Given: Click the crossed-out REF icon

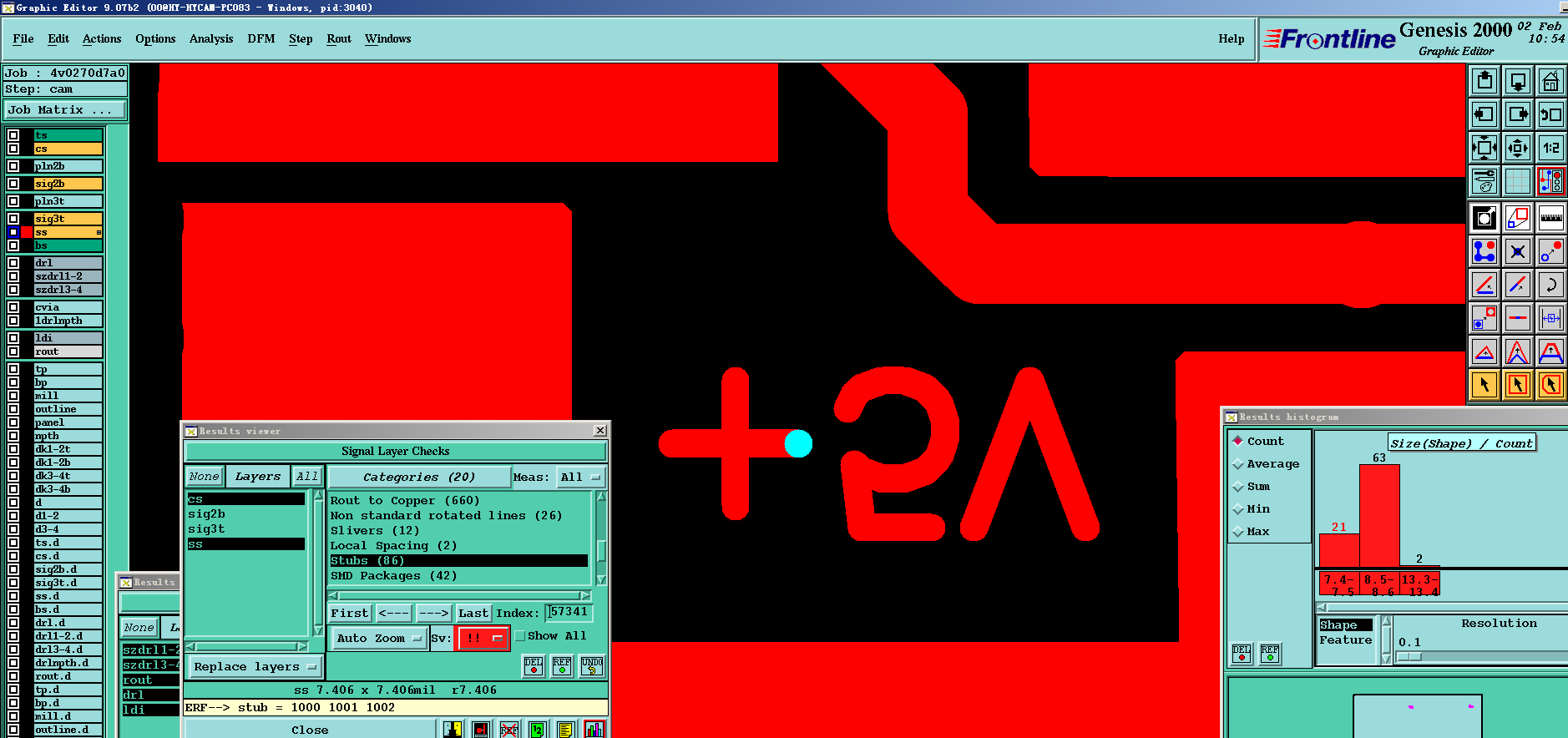Looking at the screenshot, I should [509, 730].
